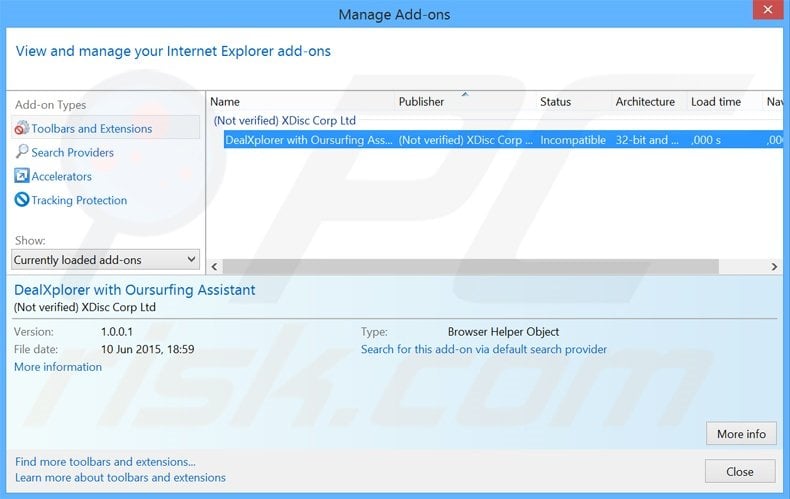
Task: Click the Accelerators icon
Action: (22, 176)
